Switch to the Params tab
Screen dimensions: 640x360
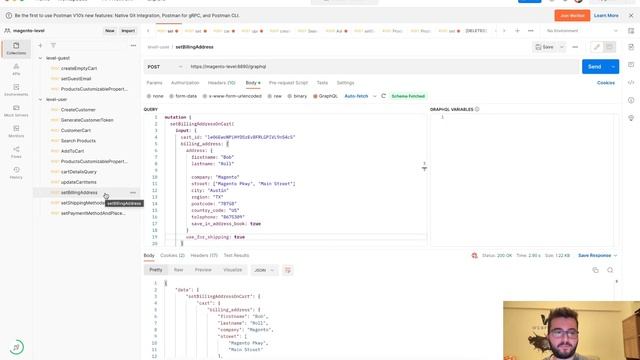tap(154, 83)
